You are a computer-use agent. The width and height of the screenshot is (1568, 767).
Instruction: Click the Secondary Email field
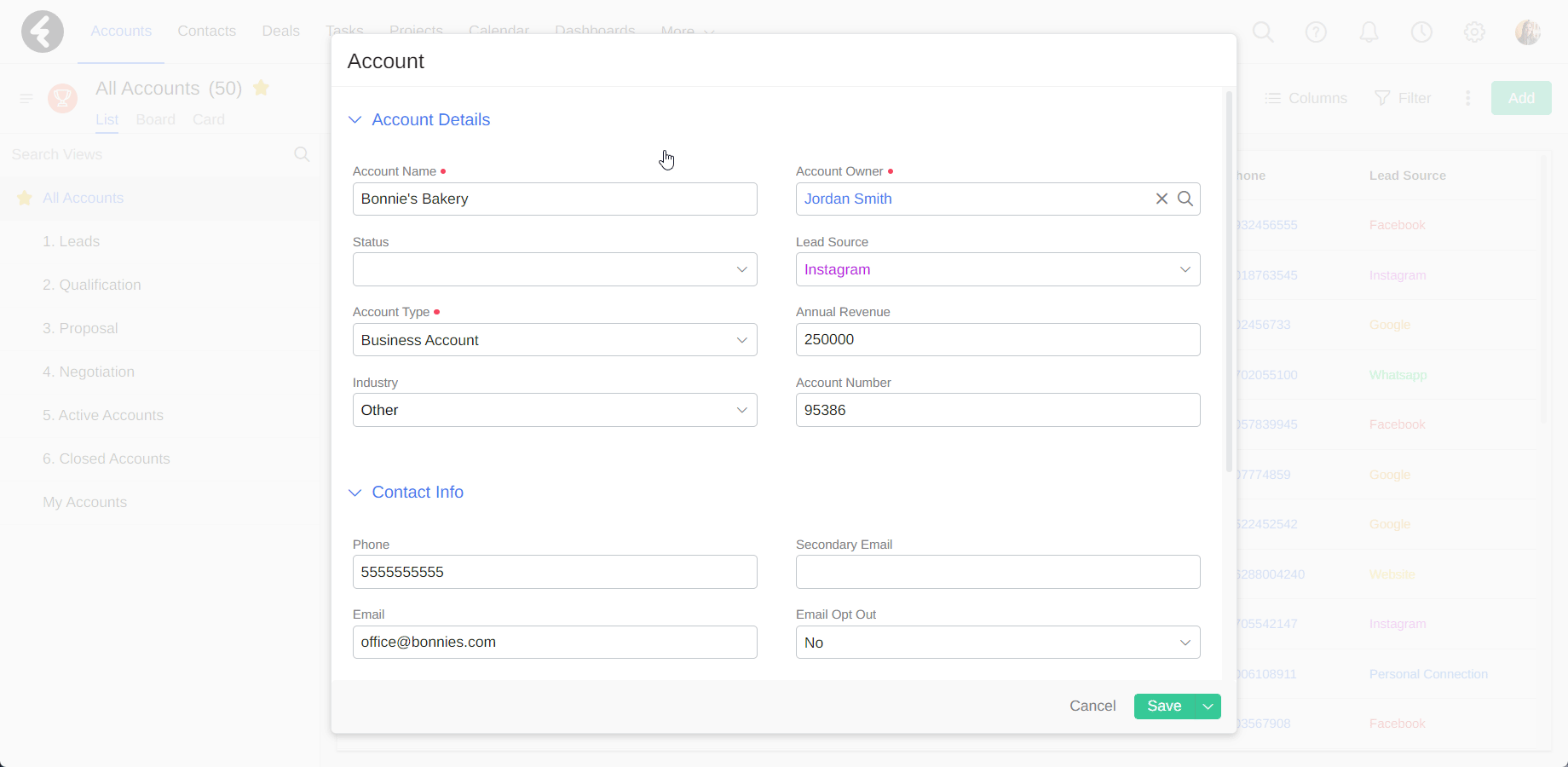pos(998,572)
